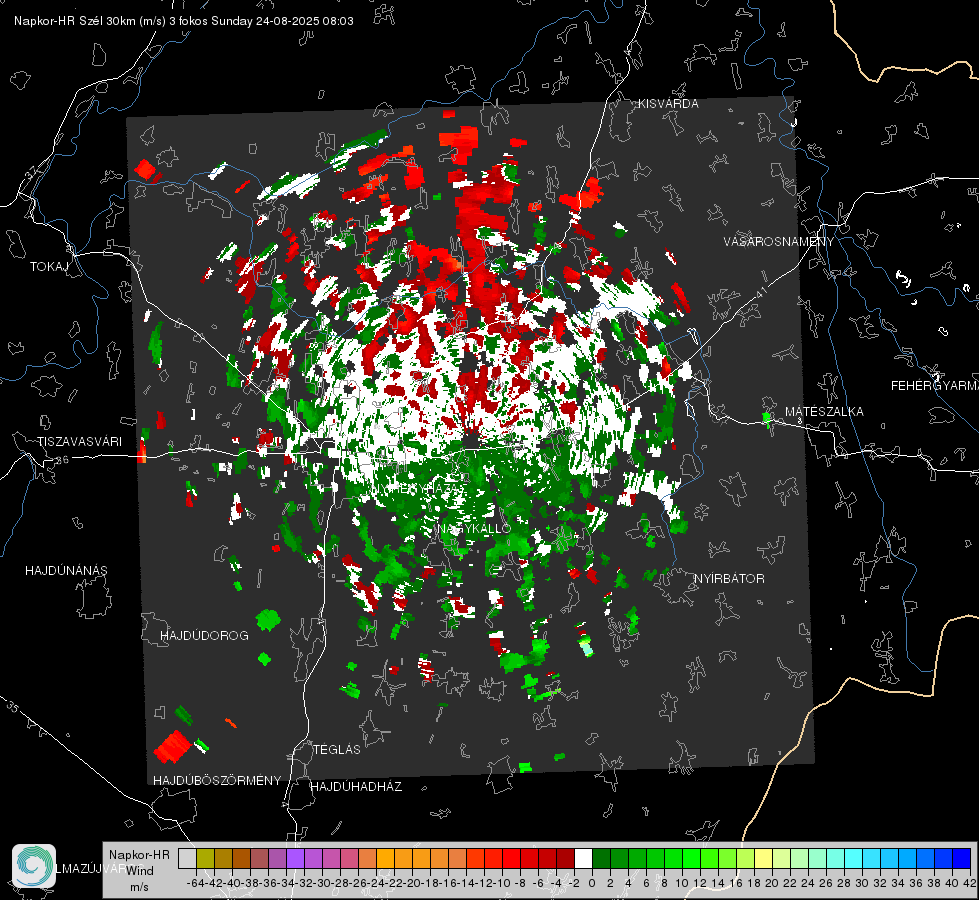Select the deep blue swatch between 40 and 42
This screenshot has height=900, width=979.
(961, 859)
